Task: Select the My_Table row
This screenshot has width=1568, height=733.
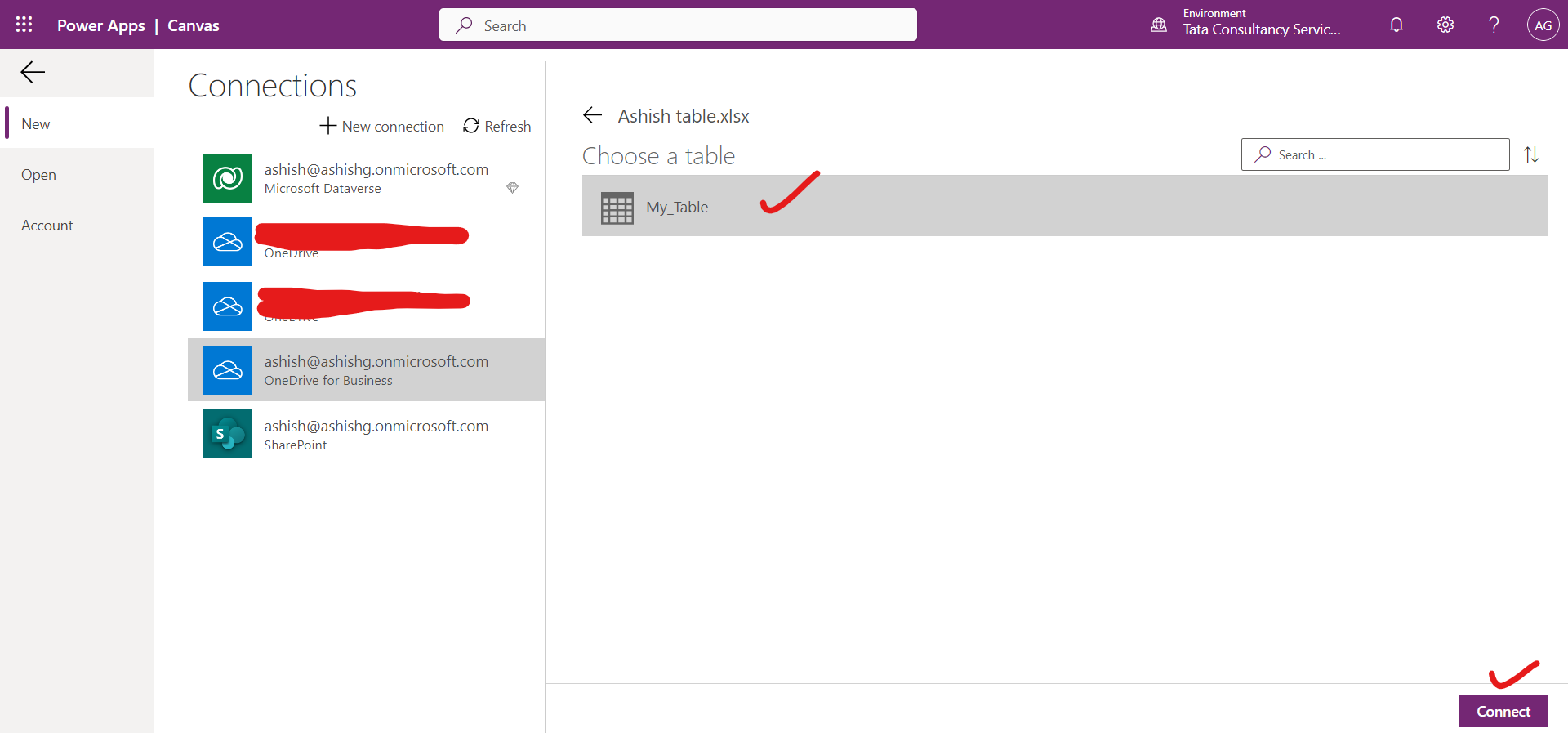Action: tap(1065, 206)
